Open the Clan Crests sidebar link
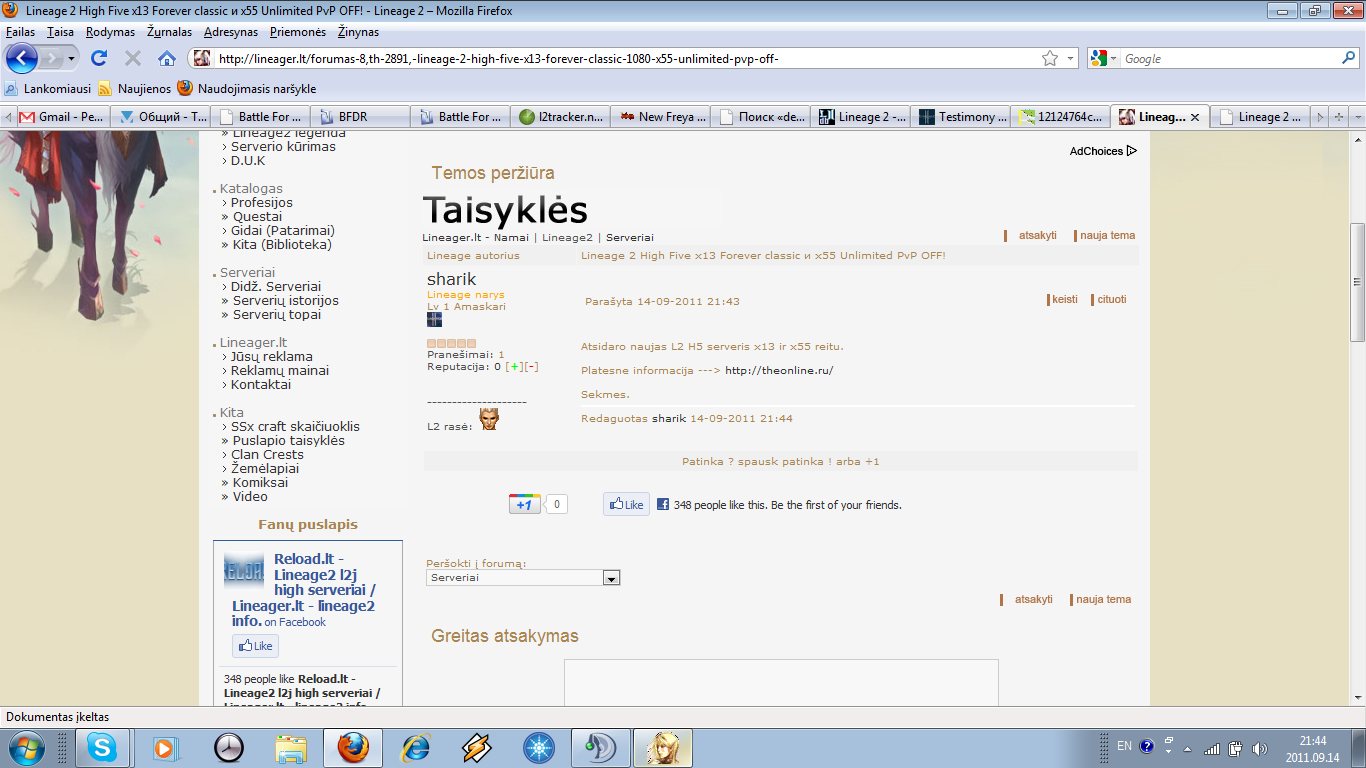 tap(267, 455)
